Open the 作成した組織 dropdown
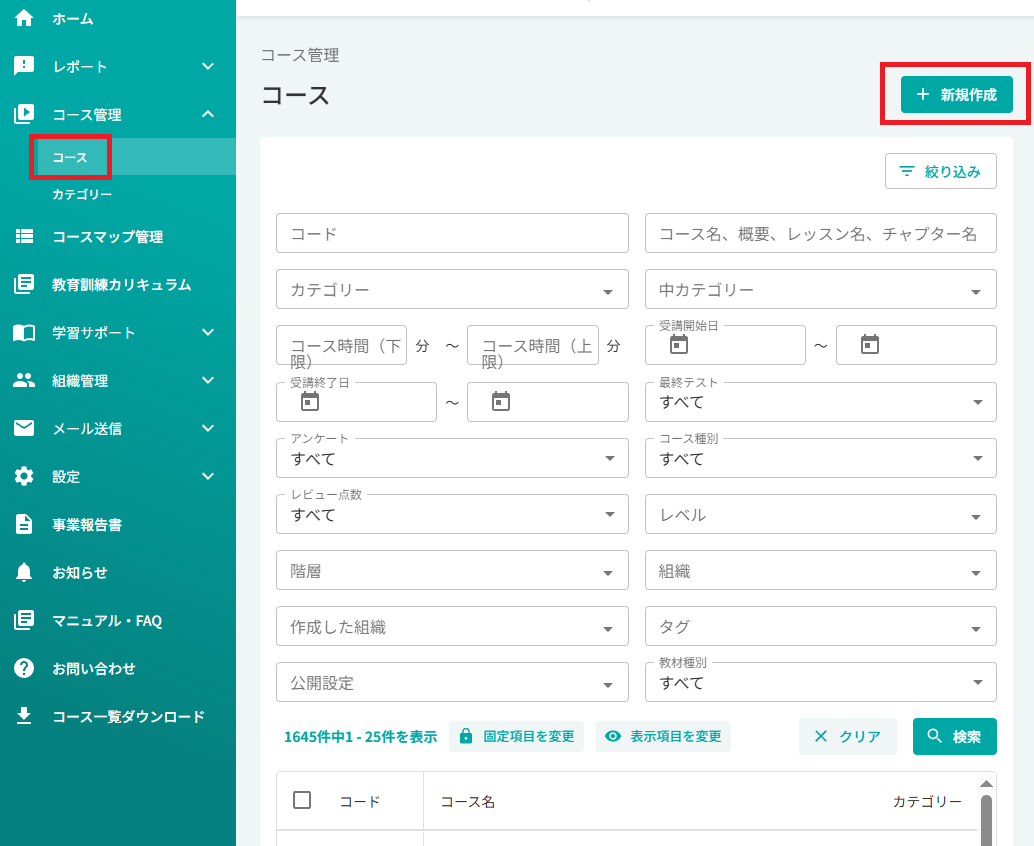 [x=452, y=626]
